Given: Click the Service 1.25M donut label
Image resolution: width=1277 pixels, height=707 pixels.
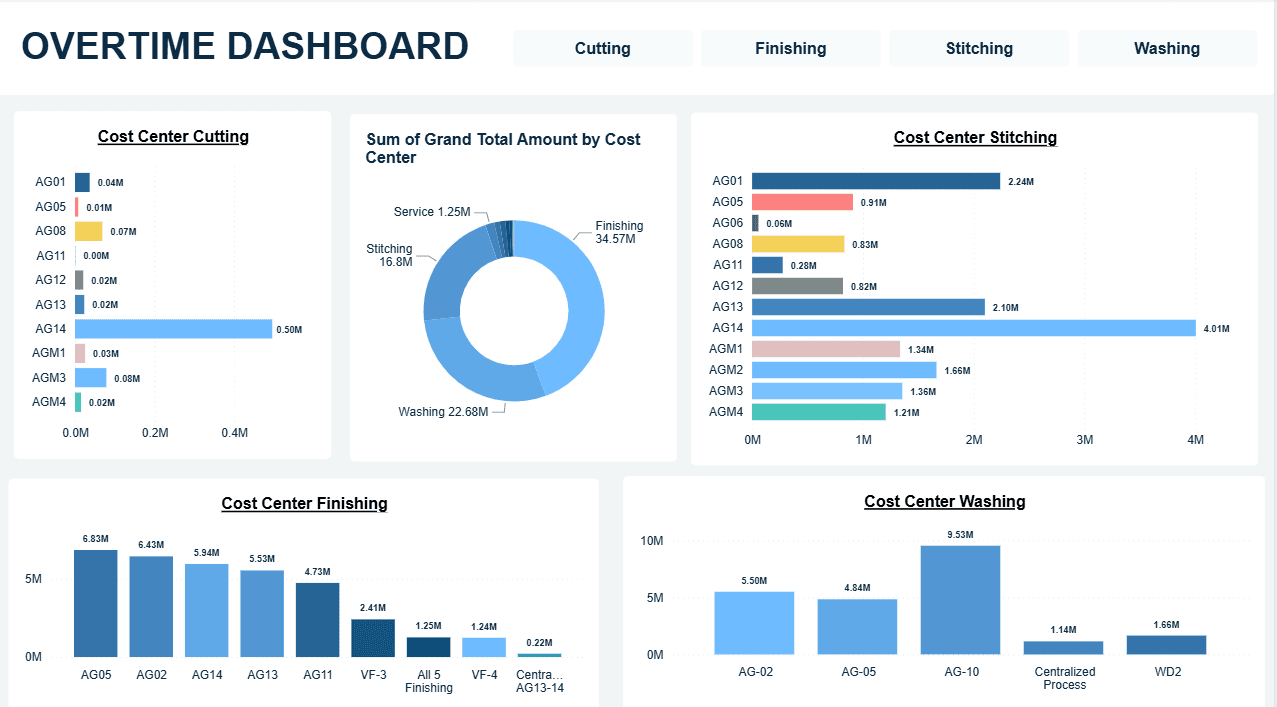Looking at the screenshot, I should (432, 212).
